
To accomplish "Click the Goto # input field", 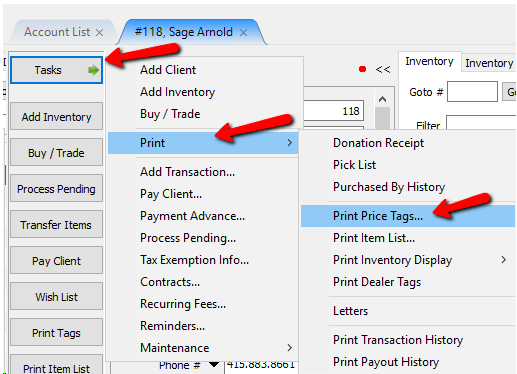I will point(472,92).
